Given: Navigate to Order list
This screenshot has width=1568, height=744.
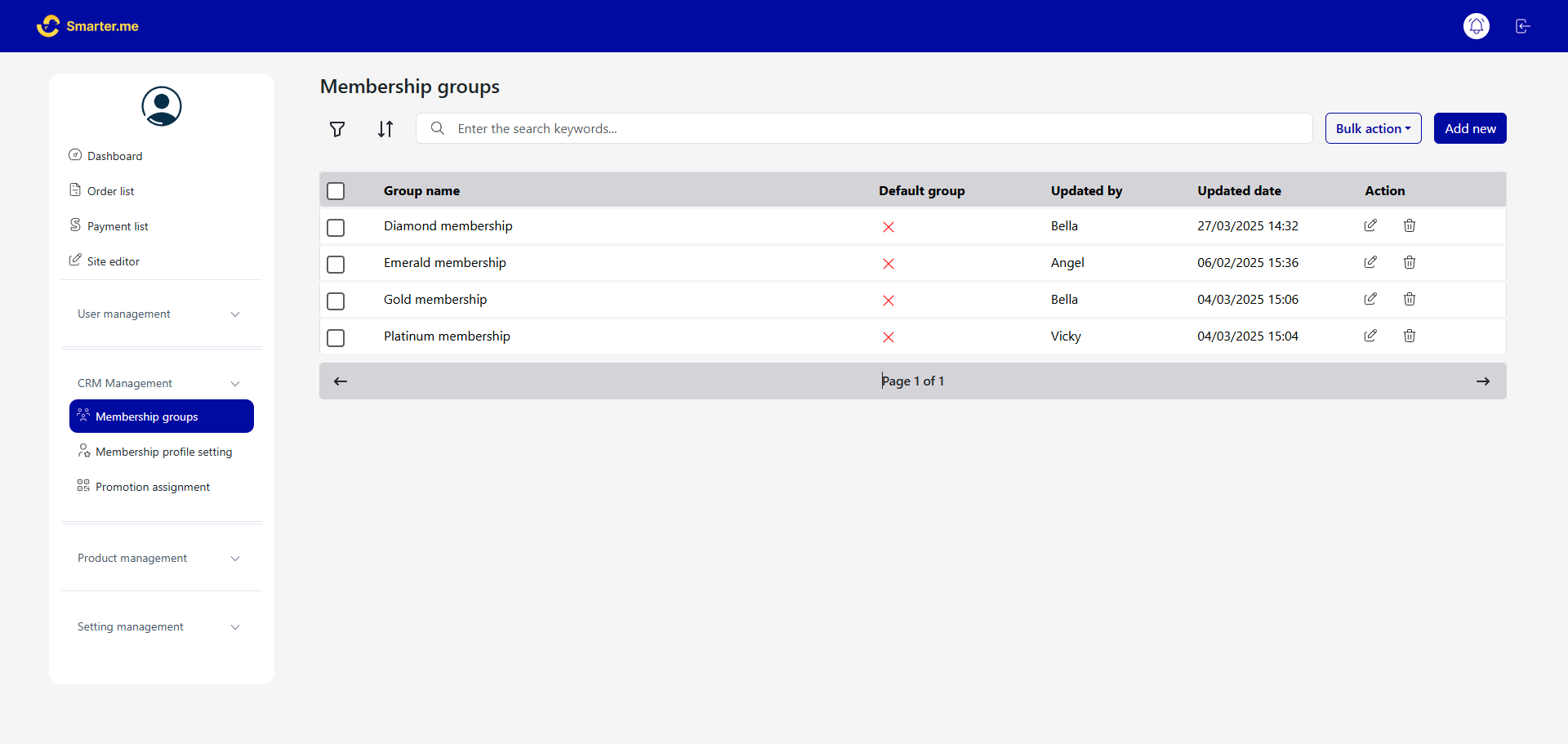Looking at the screenshot, I should tap(110, 191).
